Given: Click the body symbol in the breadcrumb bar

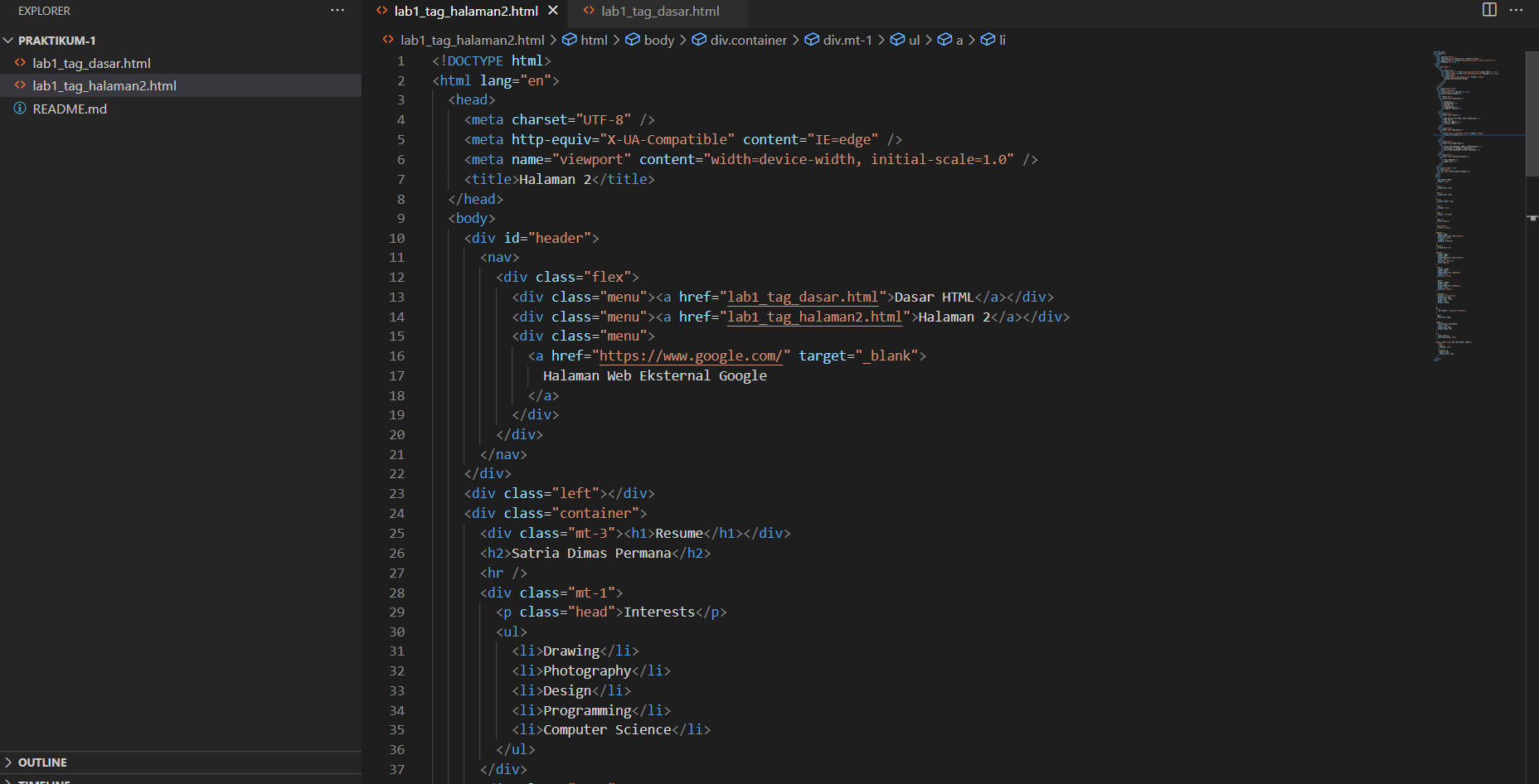Looking at the screenshot, I should (x=658, y=39).
